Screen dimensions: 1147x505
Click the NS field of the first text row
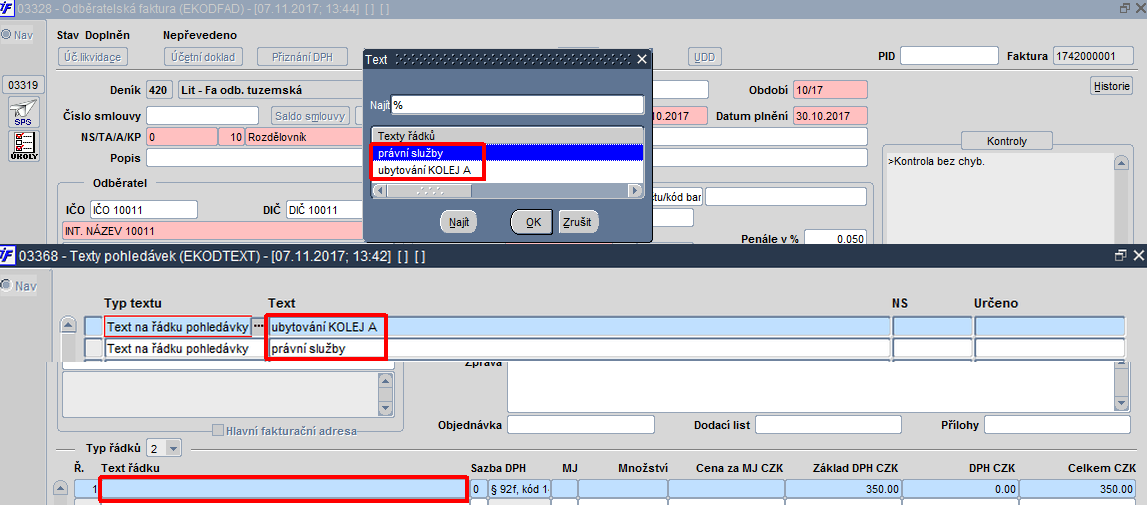[933, 326]
